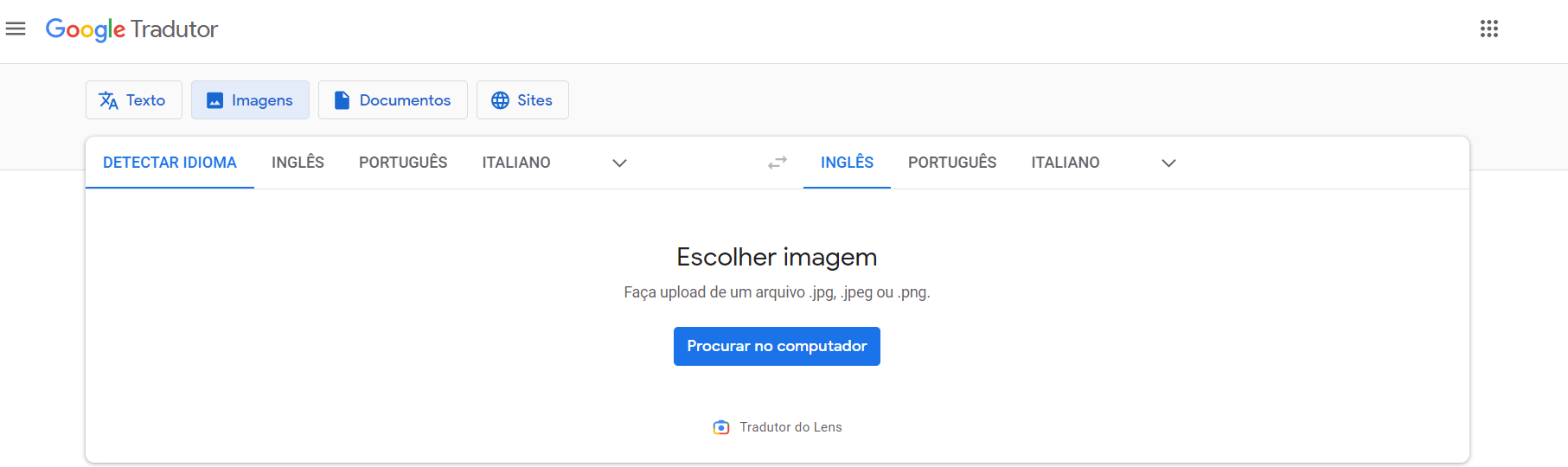The image size is (1568, 467).
Task: Open the Tradutor do Lens link
Action: pos(790,427)
